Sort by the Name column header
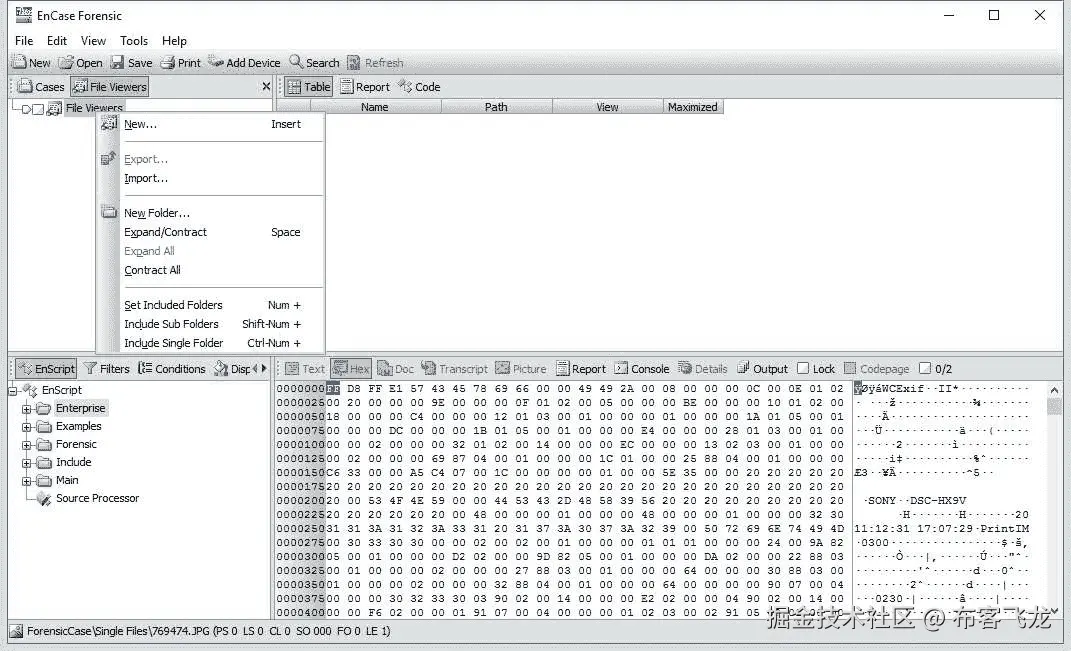The height and width of the screenshot is (651, 1071). point(374,107)
